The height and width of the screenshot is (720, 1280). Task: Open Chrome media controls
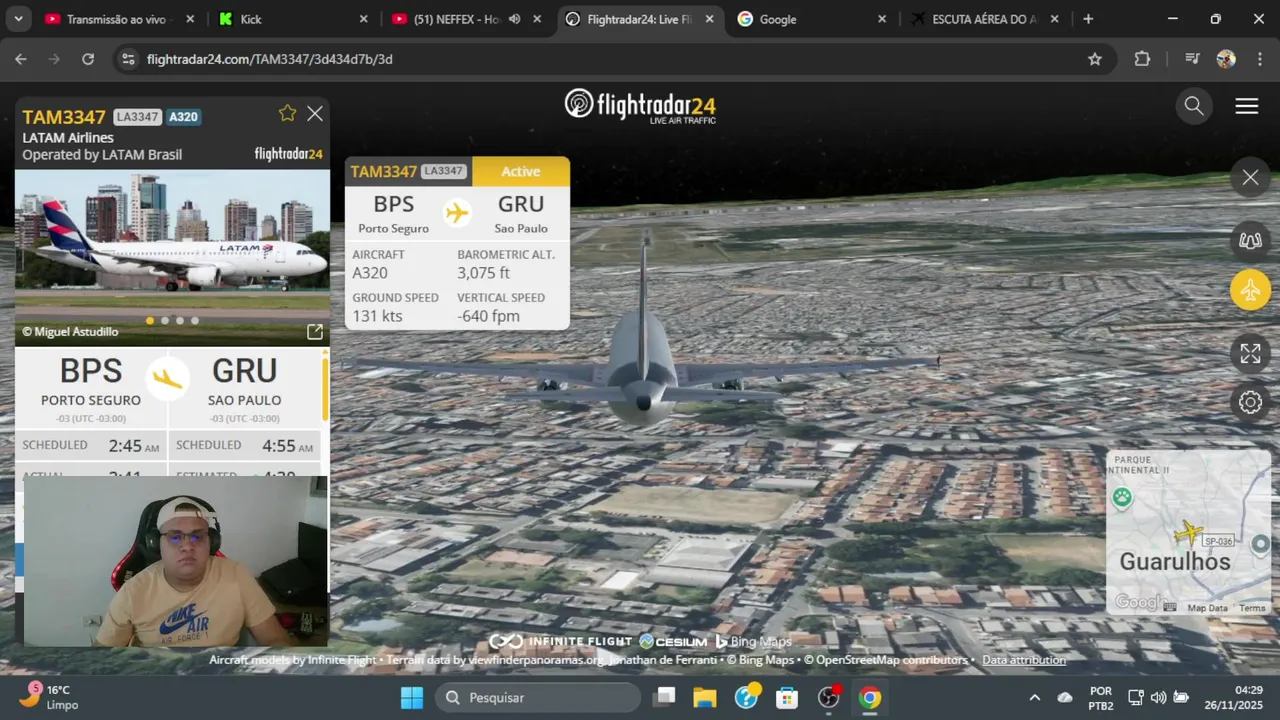point(1192,59)
